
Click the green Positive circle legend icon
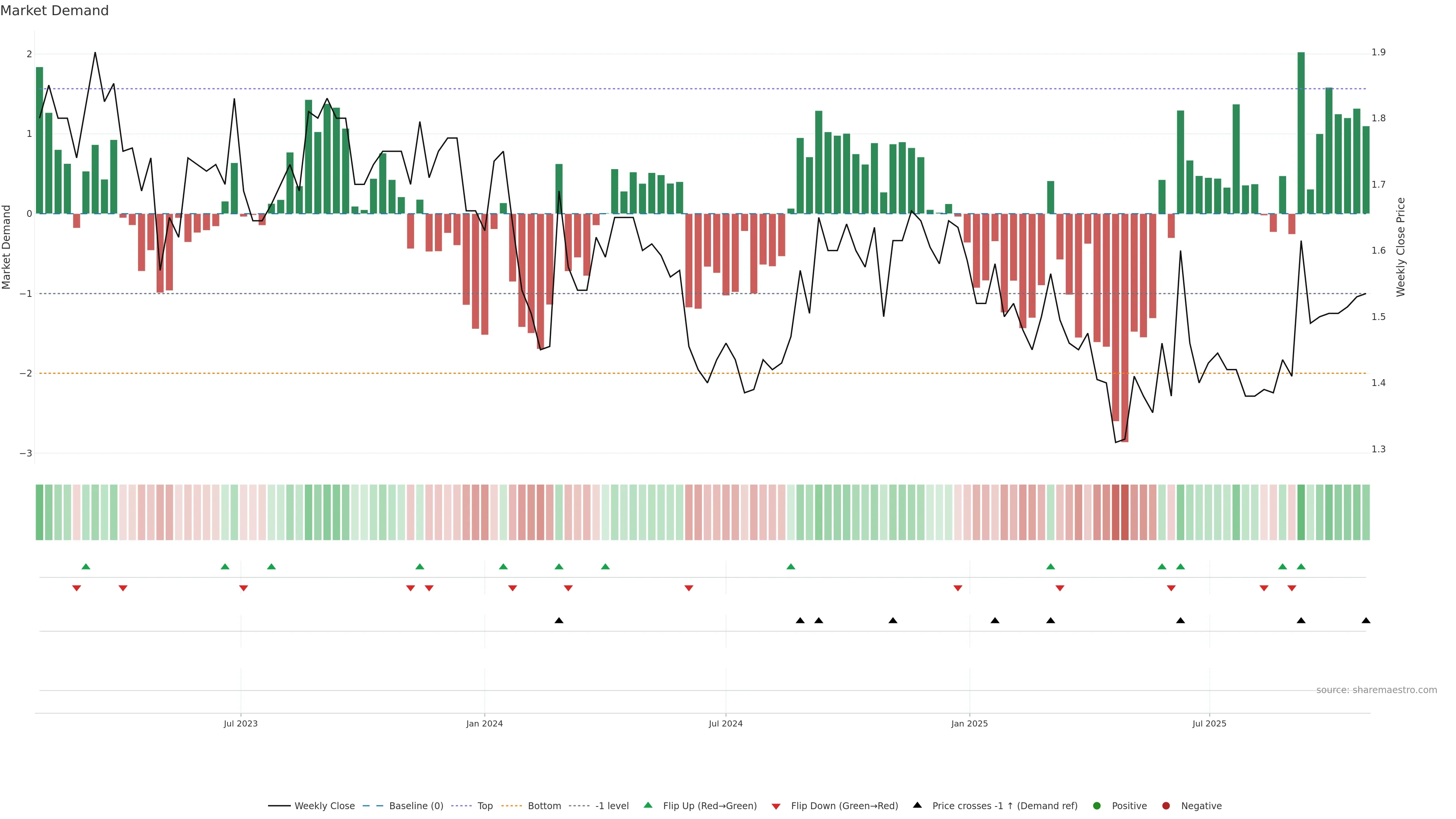(x=1097, y=805)
